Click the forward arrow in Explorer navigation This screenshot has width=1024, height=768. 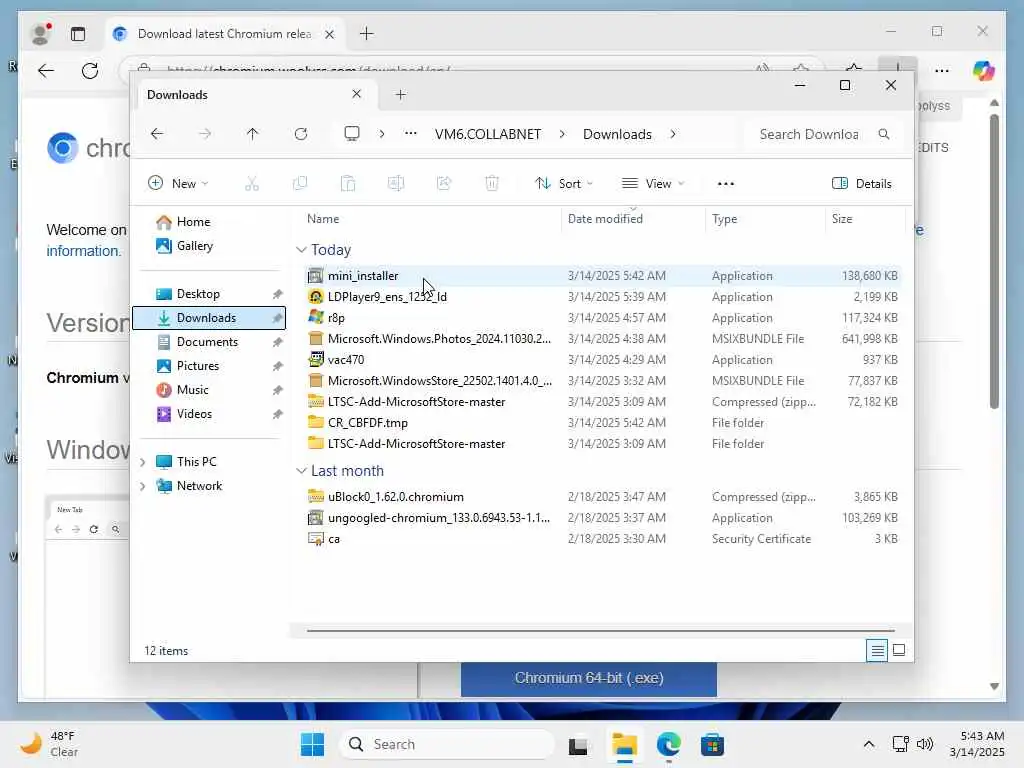pyautogui.click(x=205, y=134)
